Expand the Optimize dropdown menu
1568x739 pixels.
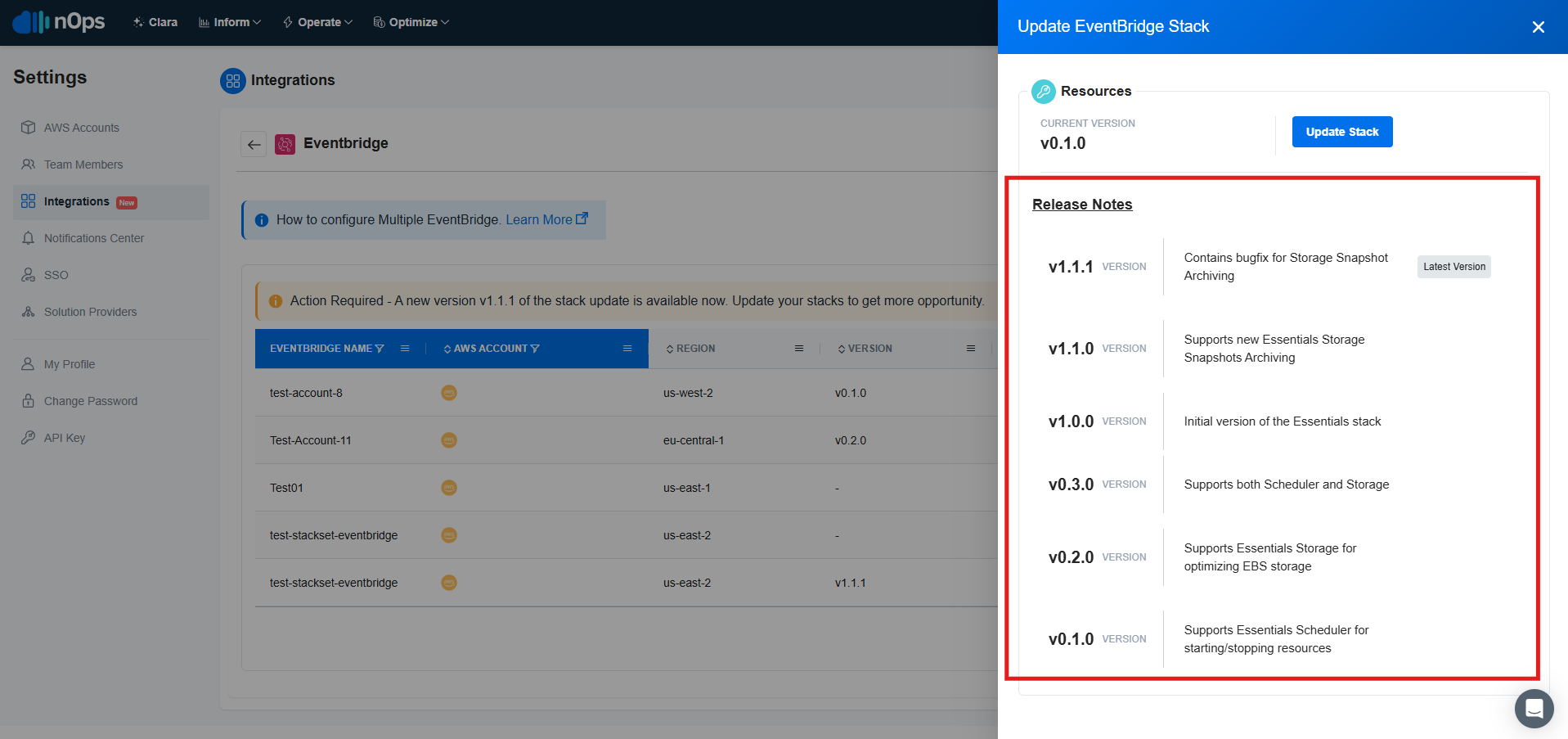click(411, 22)
